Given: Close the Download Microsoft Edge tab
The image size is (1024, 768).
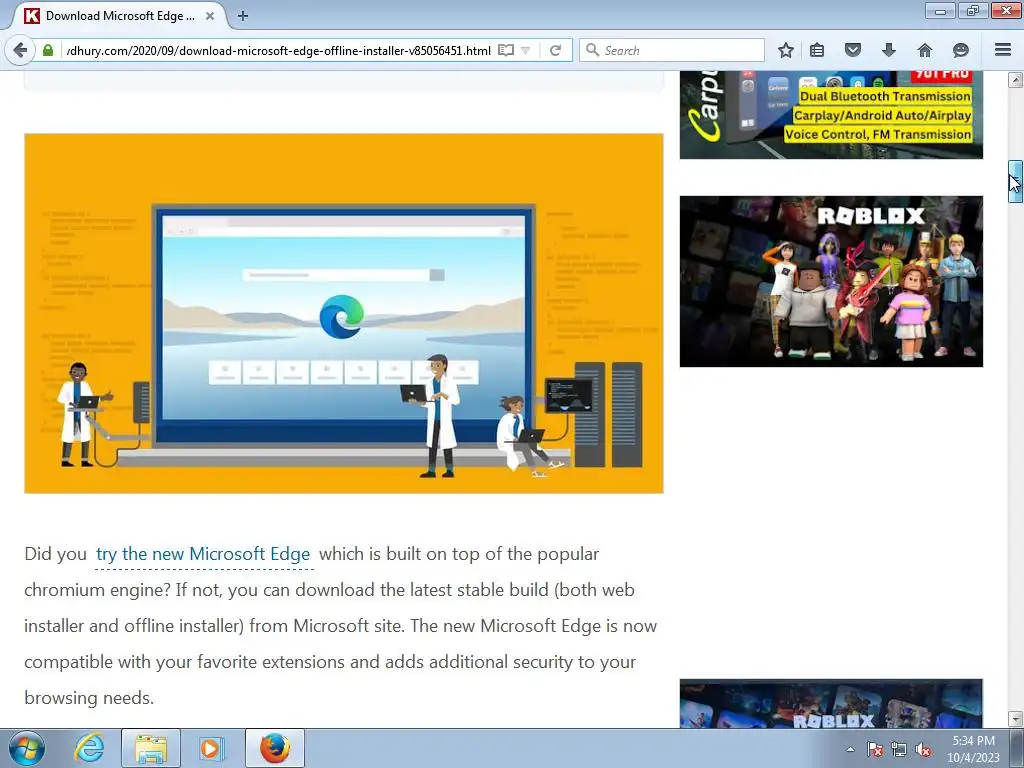Looking at the screenshot, I should (x=210, y=16).
